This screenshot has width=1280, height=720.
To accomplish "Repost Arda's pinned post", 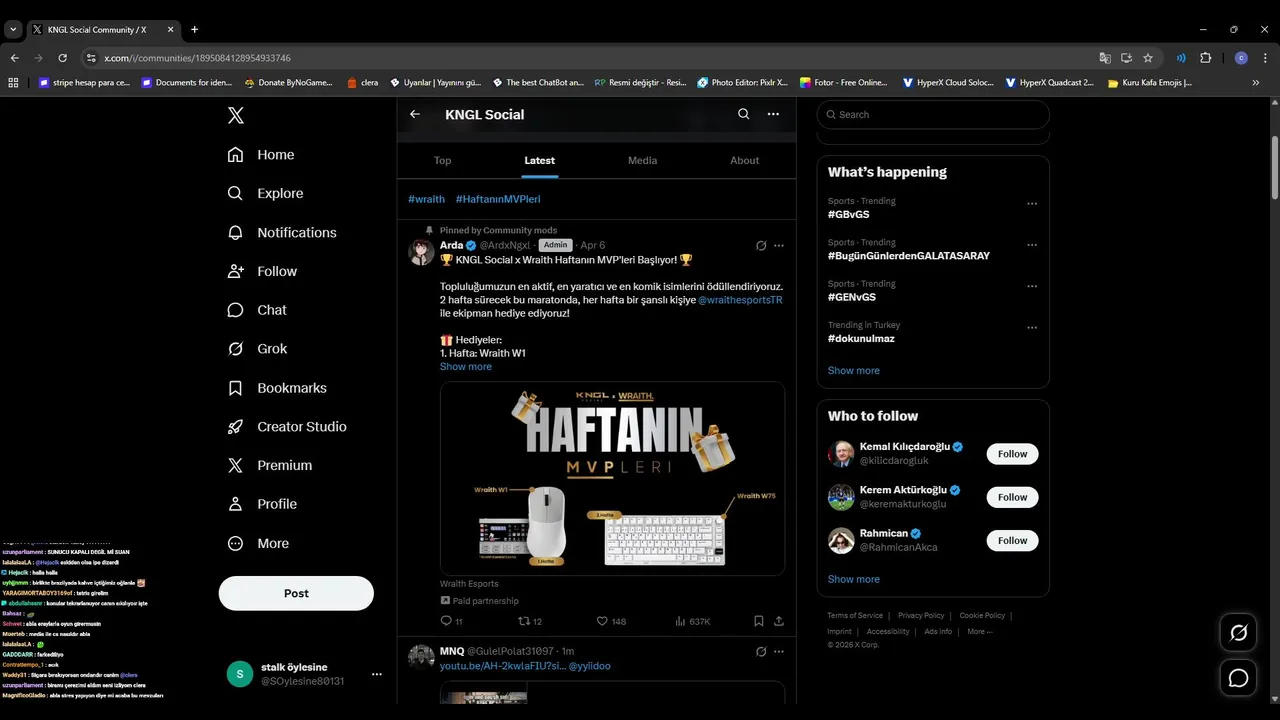I will pos(529,621).
